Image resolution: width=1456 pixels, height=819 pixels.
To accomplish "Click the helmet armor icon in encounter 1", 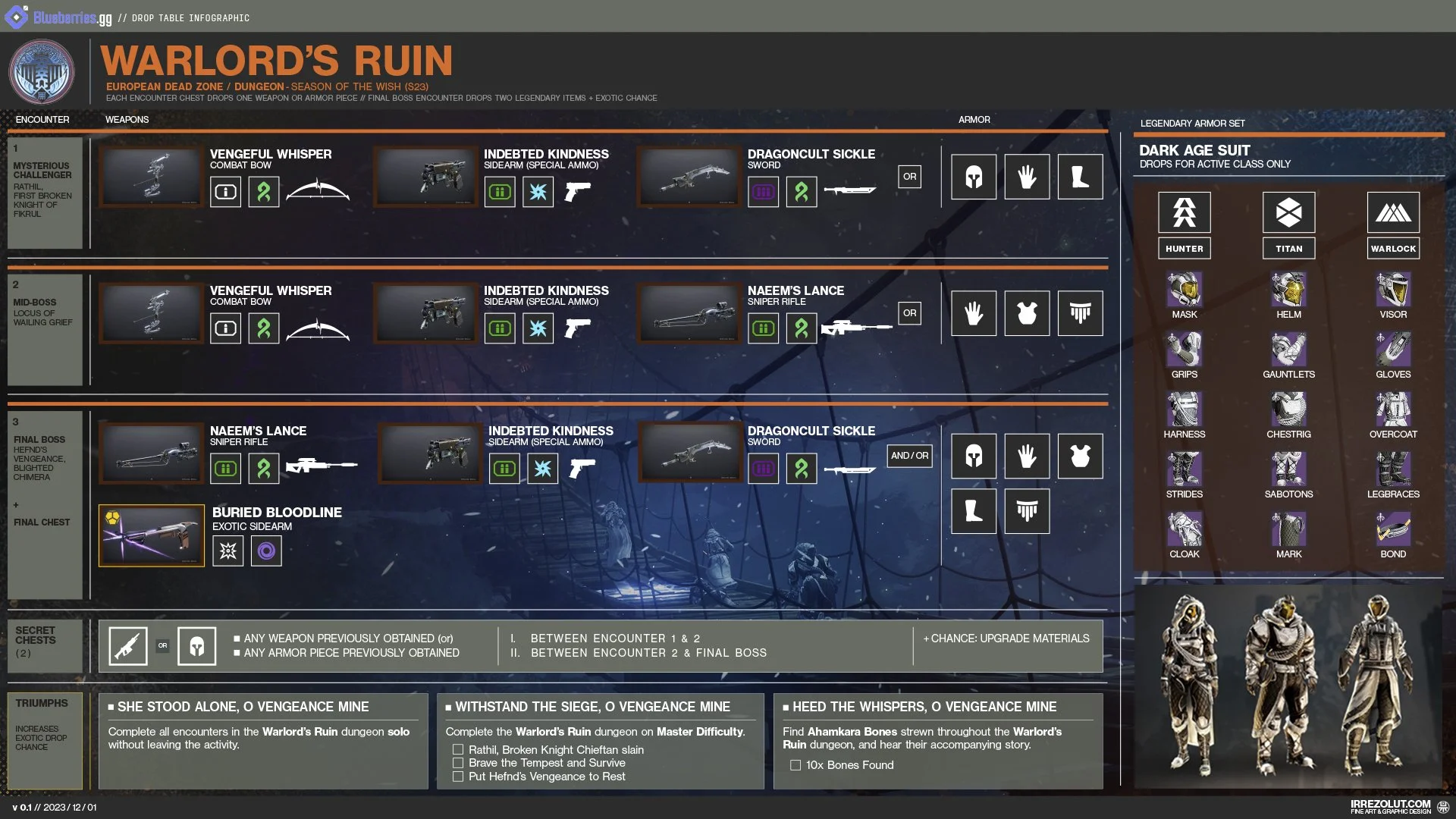I will pyautogui.click(x=974, y=177).
